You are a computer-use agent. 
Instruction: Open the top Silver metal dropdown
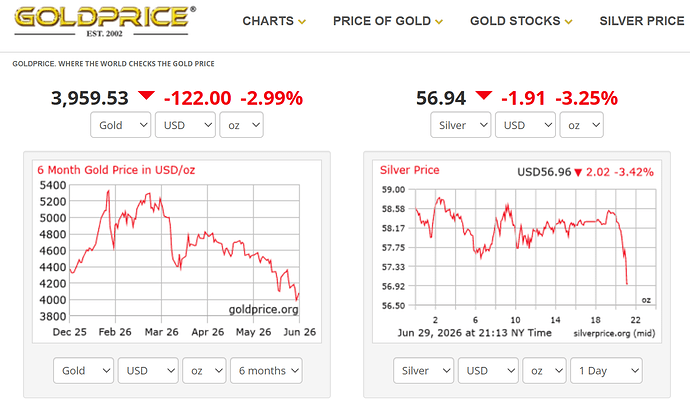(460, 125)
